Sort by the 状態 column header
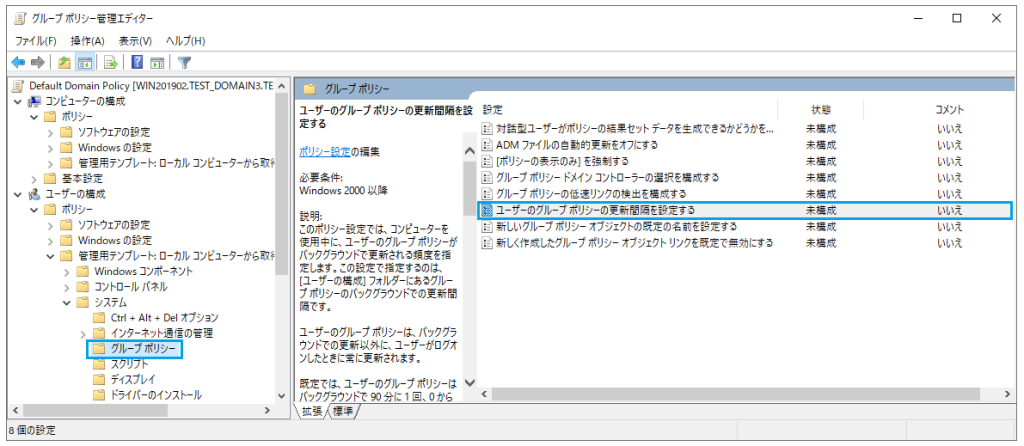 click(821, 110)
